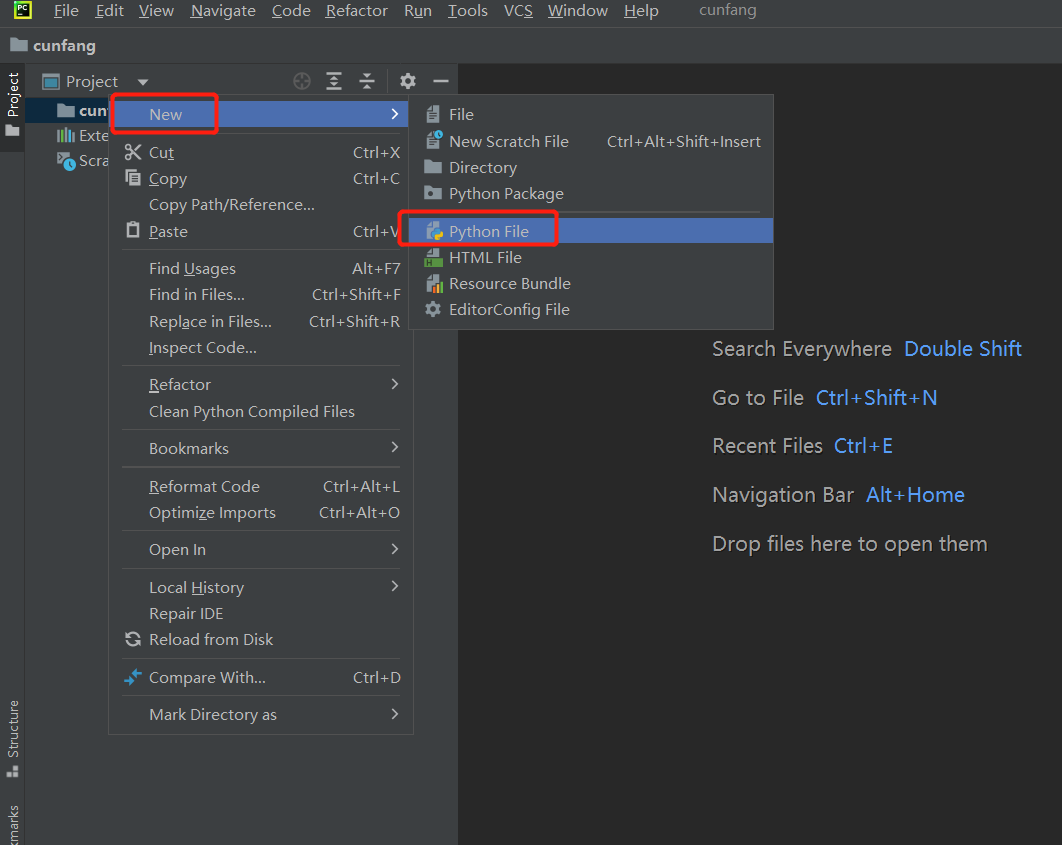
Task: Click the EditorConfig gear icon
Action: [433, 309]
